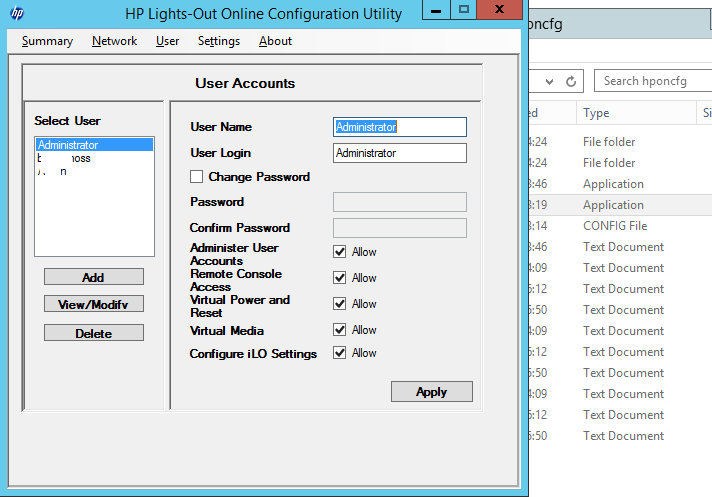Disable Allow for Virtual Power and Reset

(340, 304)
